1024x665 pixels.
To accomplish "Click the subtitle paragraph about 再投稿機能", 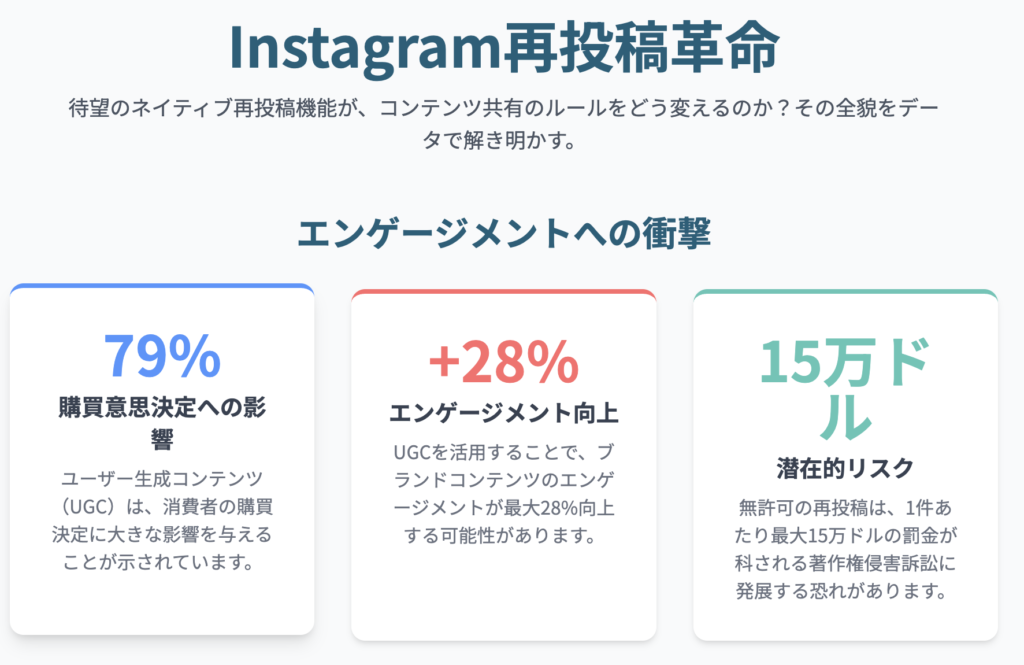I will [504, 123].
